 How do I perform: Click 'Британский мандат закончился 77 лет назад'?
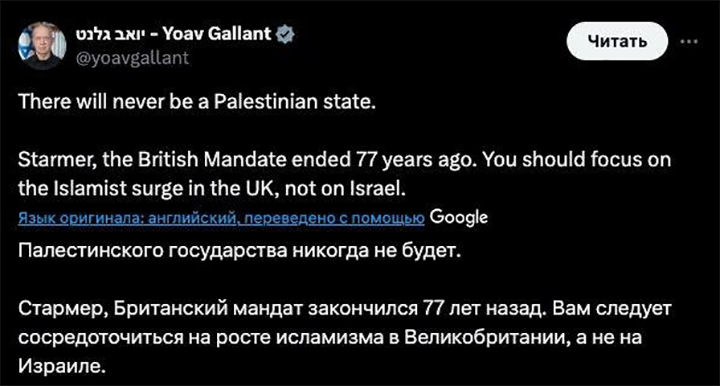pos(328,309)
